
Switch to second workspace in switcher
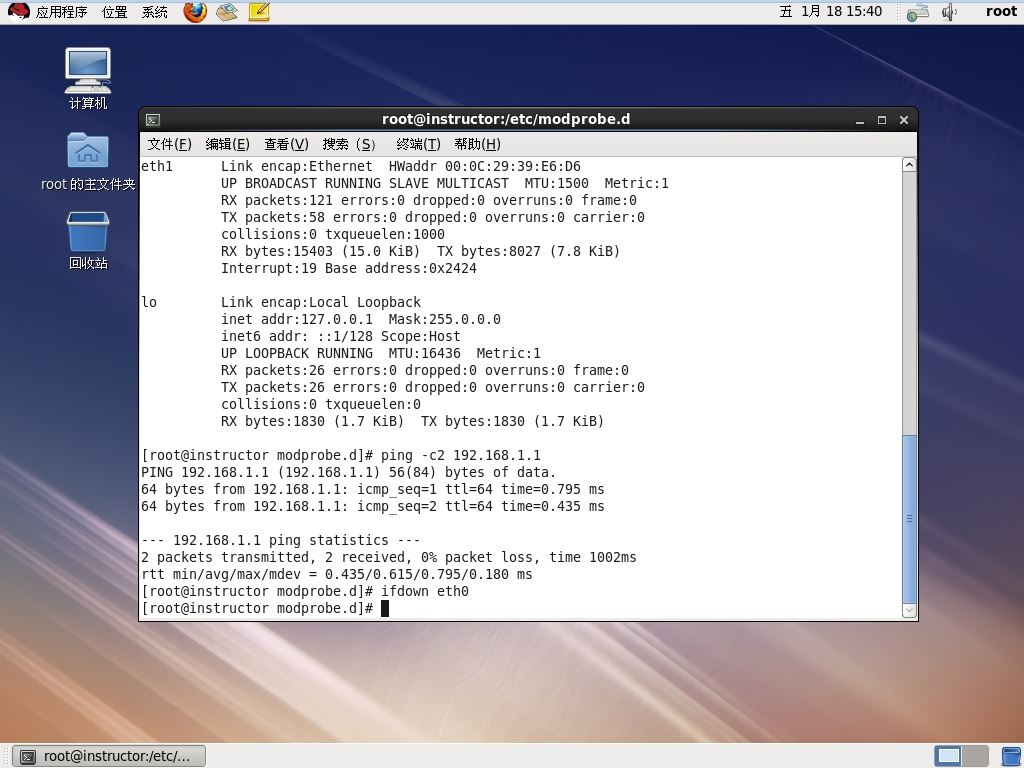[975, 756]
